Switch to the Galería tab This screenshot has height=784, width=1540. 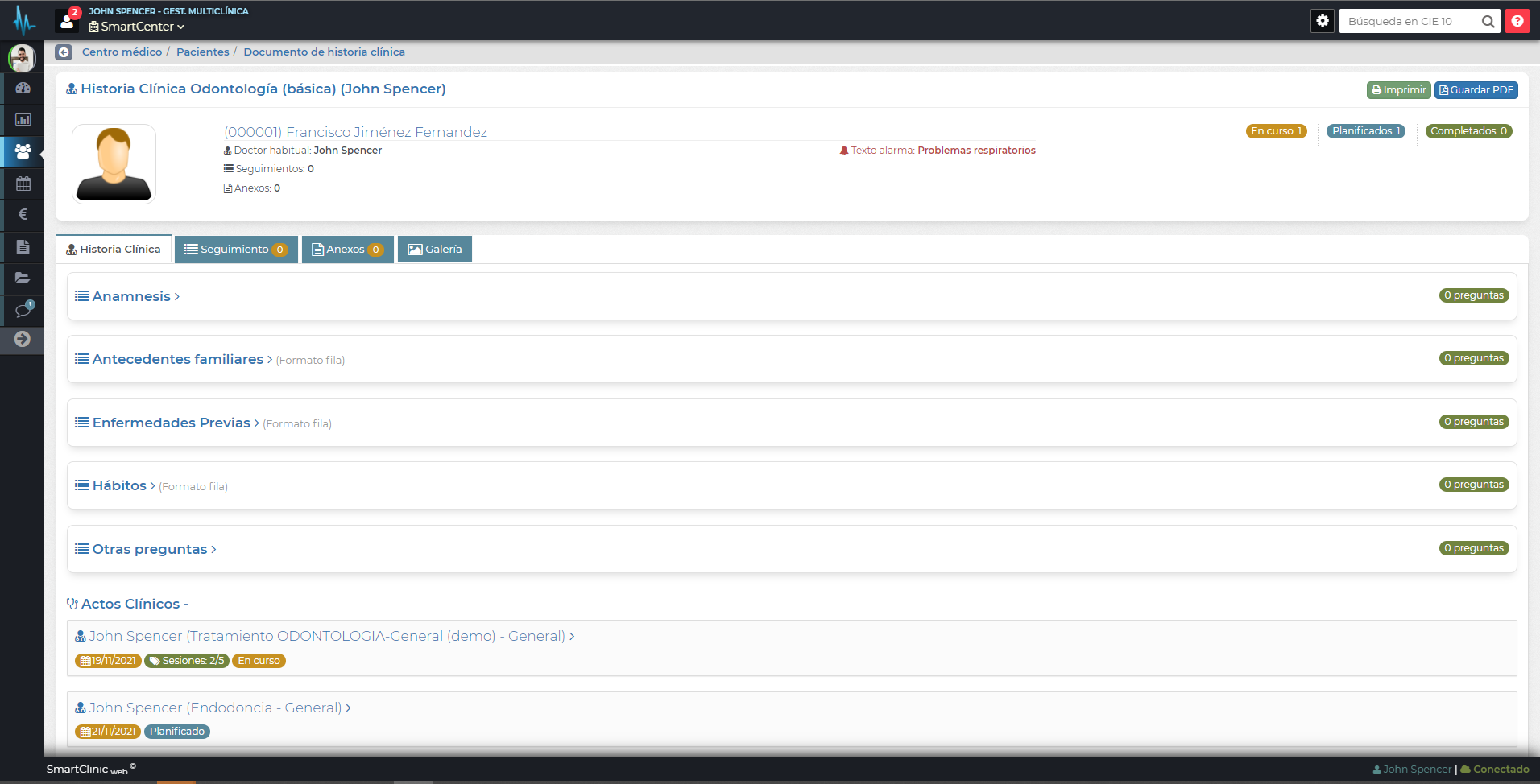[x=435, y=250]
